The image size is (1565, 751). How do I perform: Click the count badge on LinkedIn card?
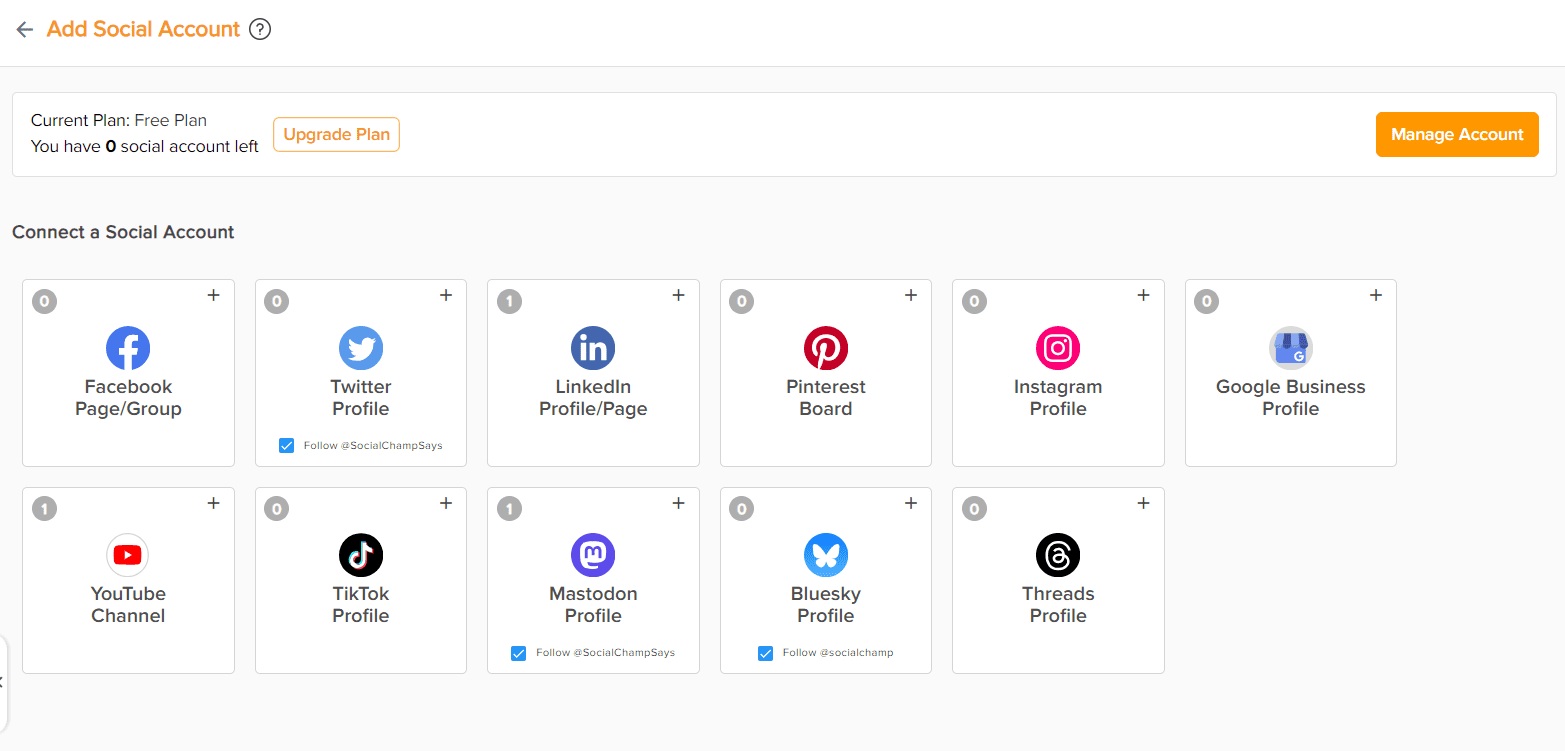tap(509, 301)
